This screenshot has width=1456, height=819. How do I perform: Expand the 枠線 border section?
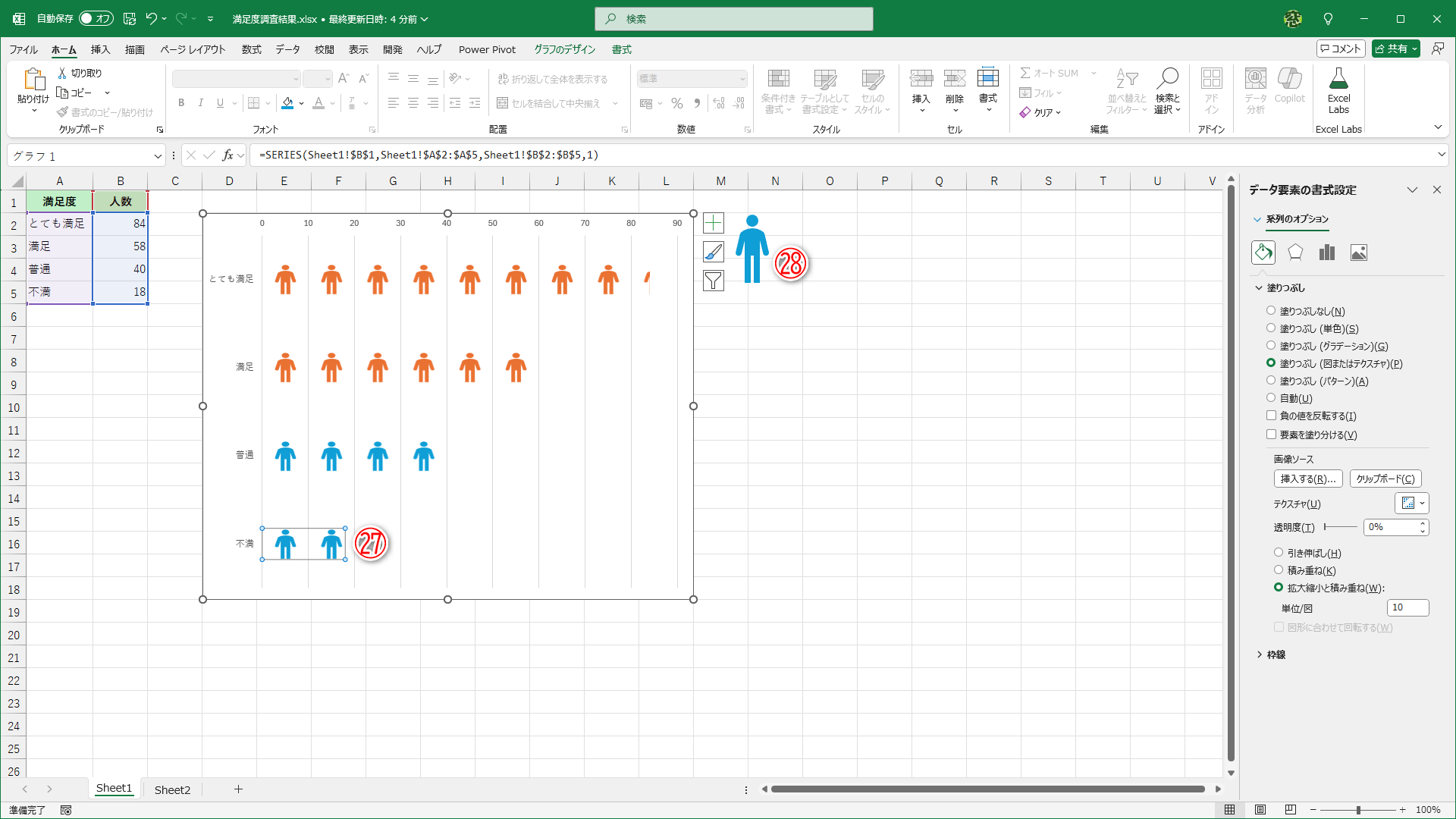(x=1276, y=654)
